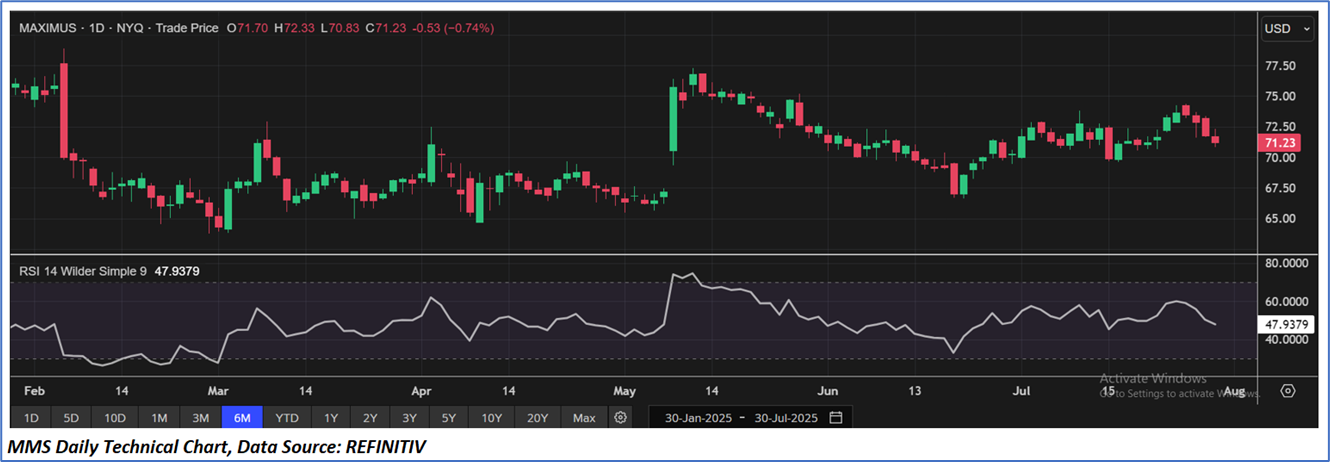
Task: Click the 40.0000 RSI axis label
Action: tap(1287, 340)
